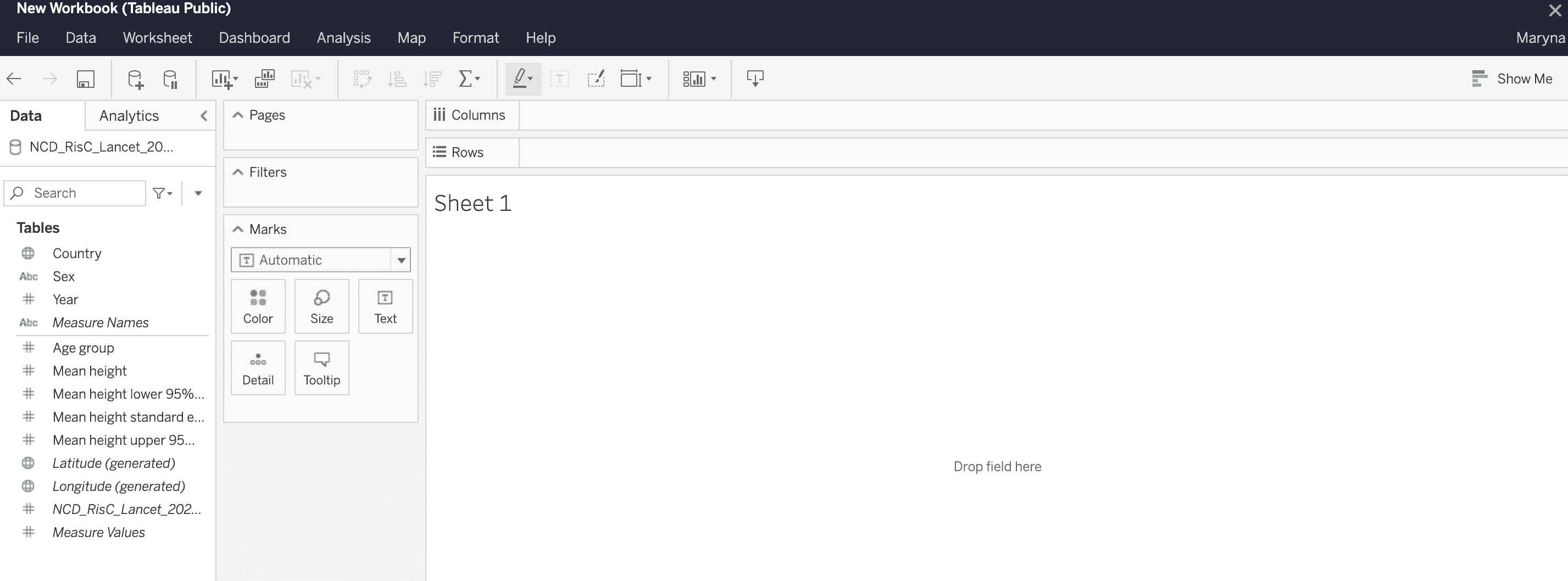Viewport: 1568px width, 581px height.
Task: Click the Duplicate Sheet icon
Action: (x=264, y=79)
